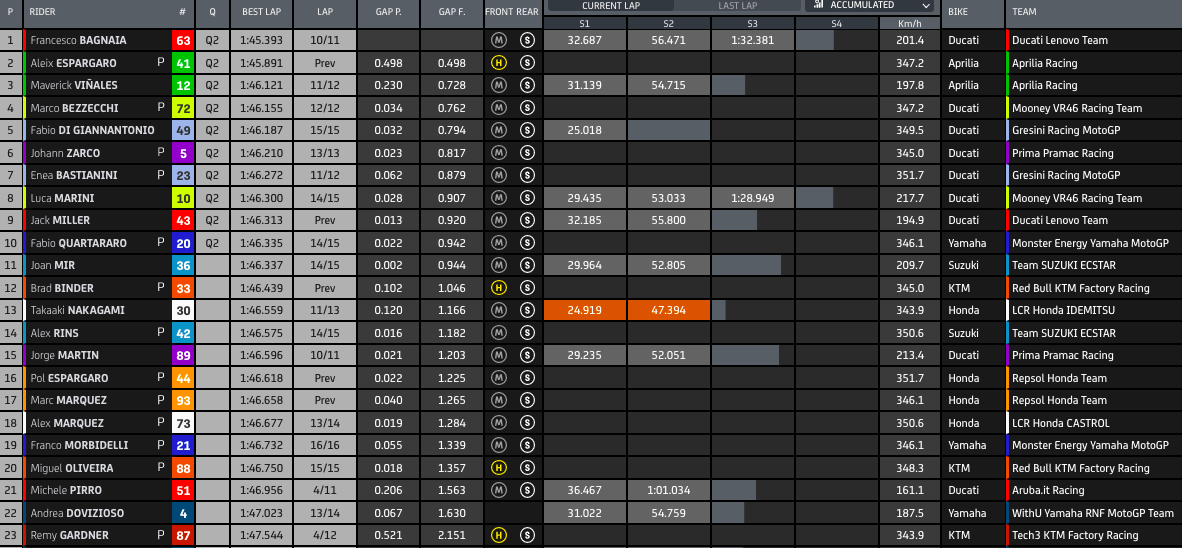The image size is (1182, 548).
Task: Click Di Giannantonio's S2 progress bar
Action: (x=669, y=130)
